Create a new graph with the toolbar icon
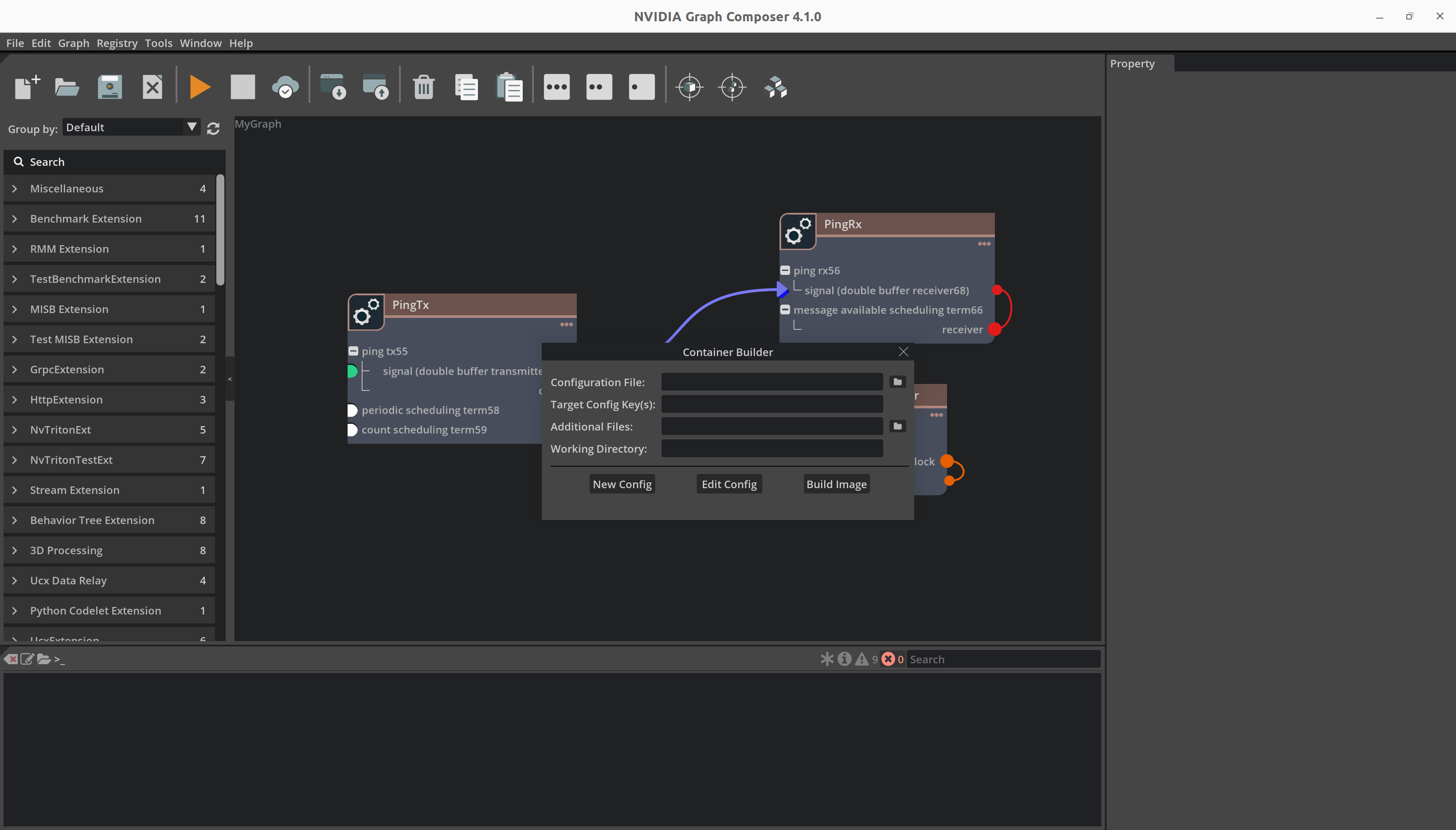This screenshot has width=1456, height=830. tap(27, 87)
